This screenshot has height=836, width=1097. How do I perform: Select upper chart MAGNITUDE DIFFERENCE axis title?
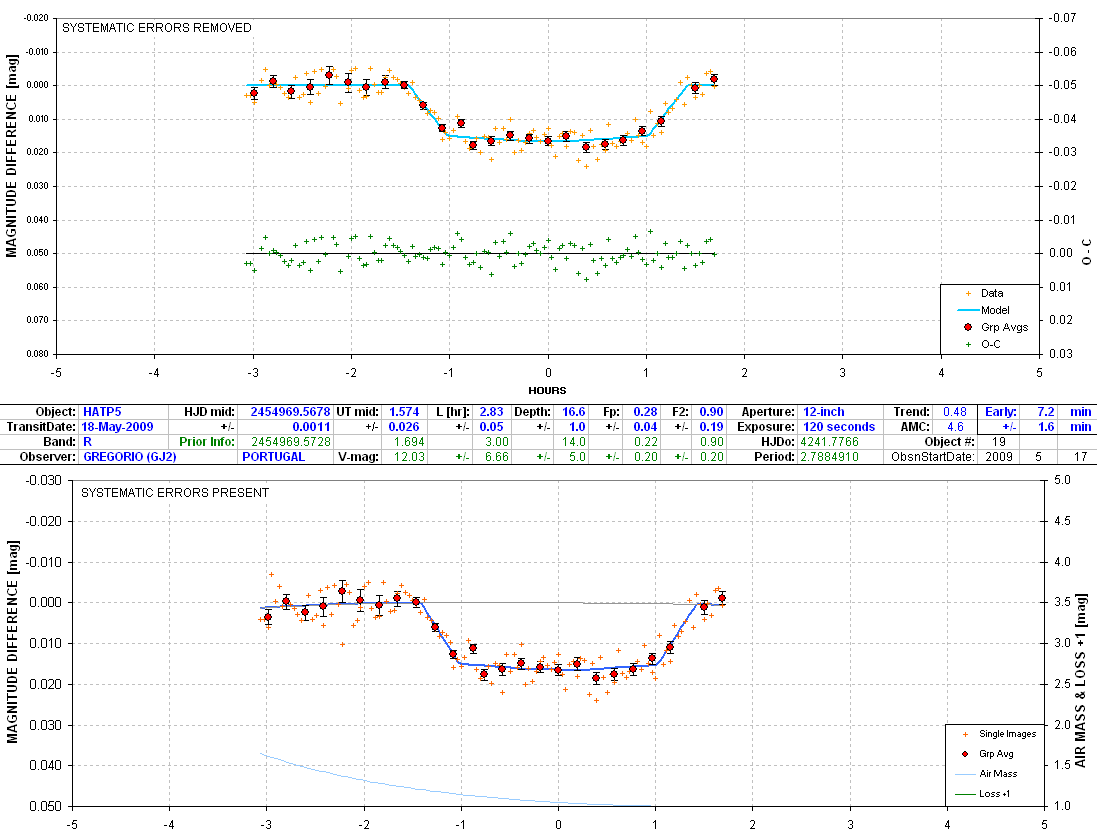click(11, 156)
